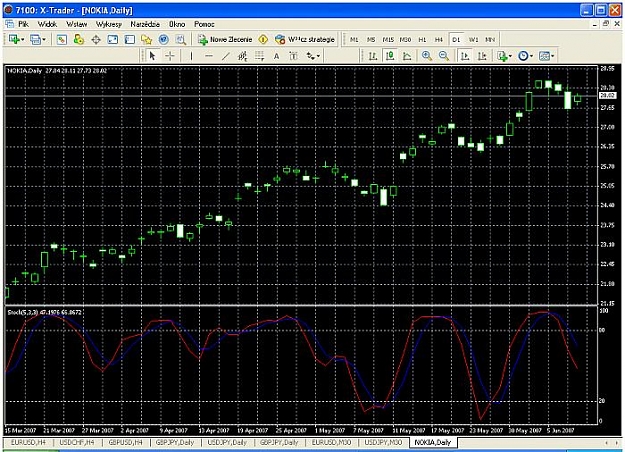Open the Widok menu
This screenshot has width=625, height=452.
47,24
